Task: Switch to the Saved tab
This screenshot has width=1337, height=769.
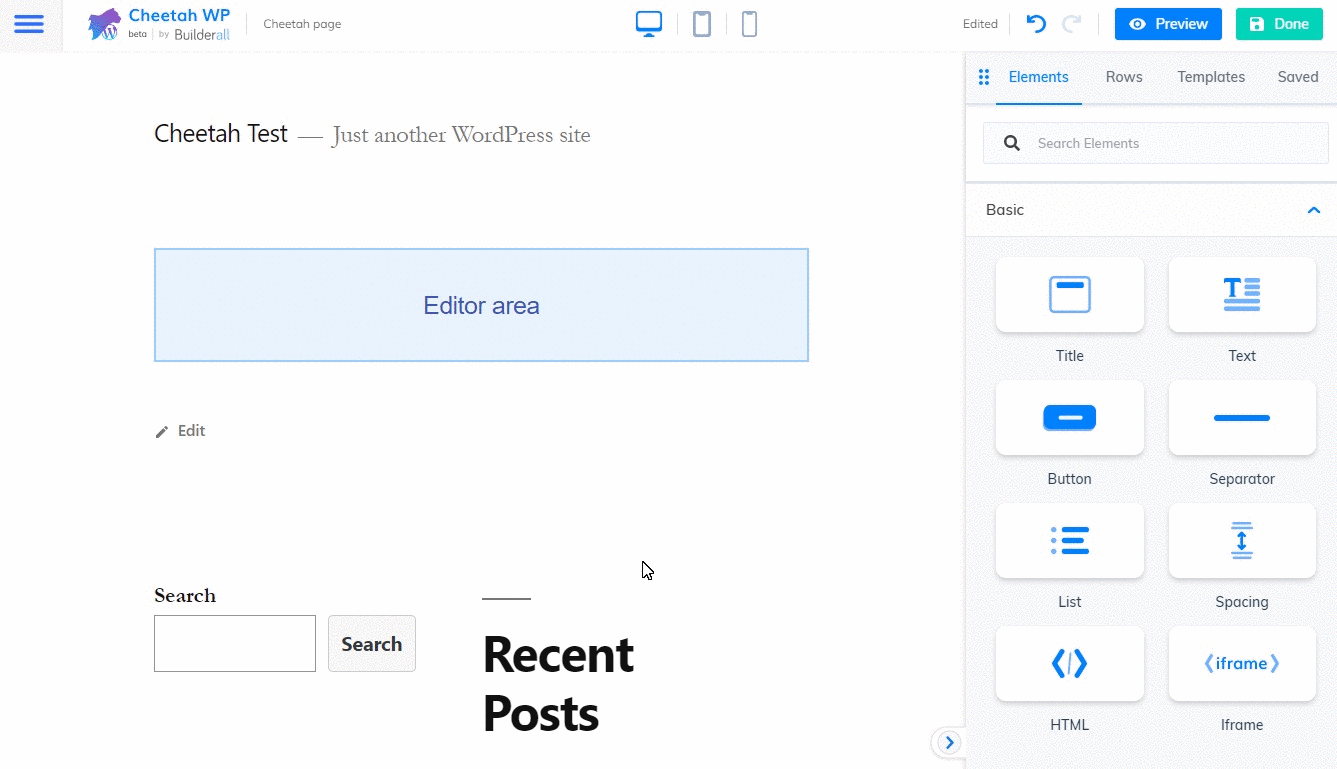Action: (x=1298, y=77)
